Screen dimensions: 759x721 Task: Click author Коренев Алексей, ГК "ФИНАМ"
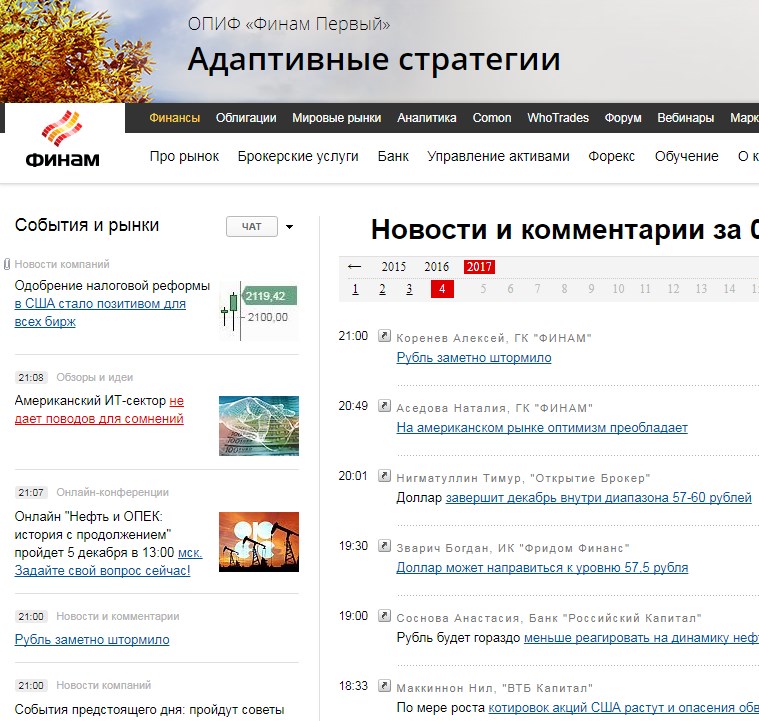tap(494, 338)
